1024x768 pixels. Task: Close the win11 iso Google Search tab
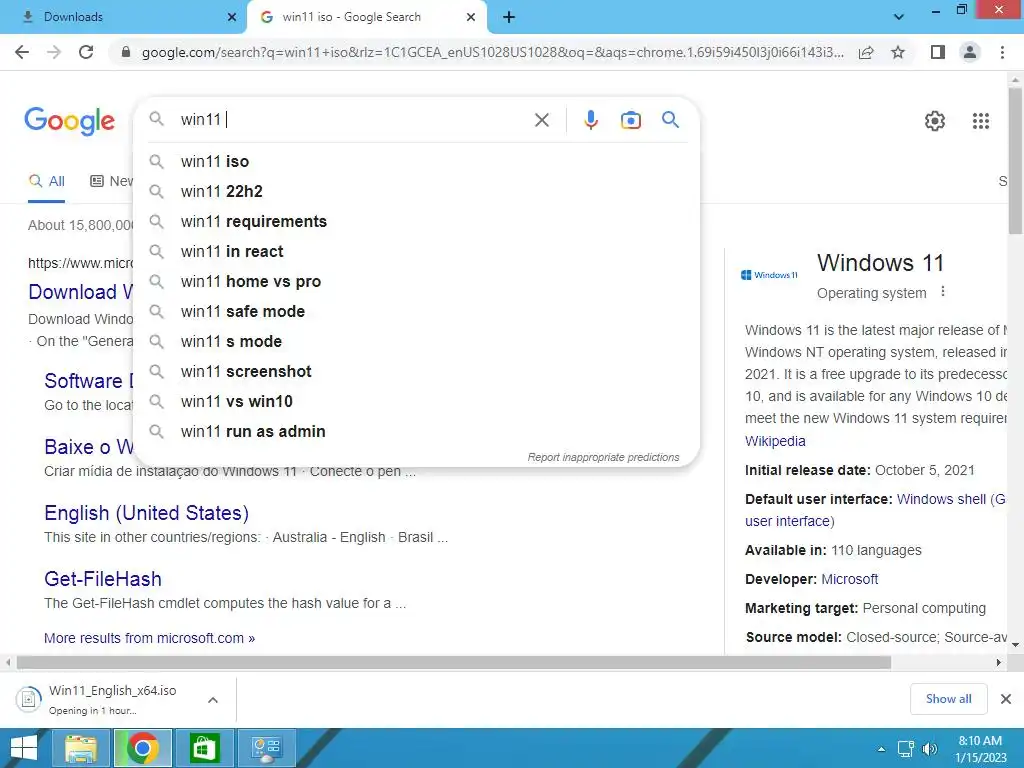[471, 17]
